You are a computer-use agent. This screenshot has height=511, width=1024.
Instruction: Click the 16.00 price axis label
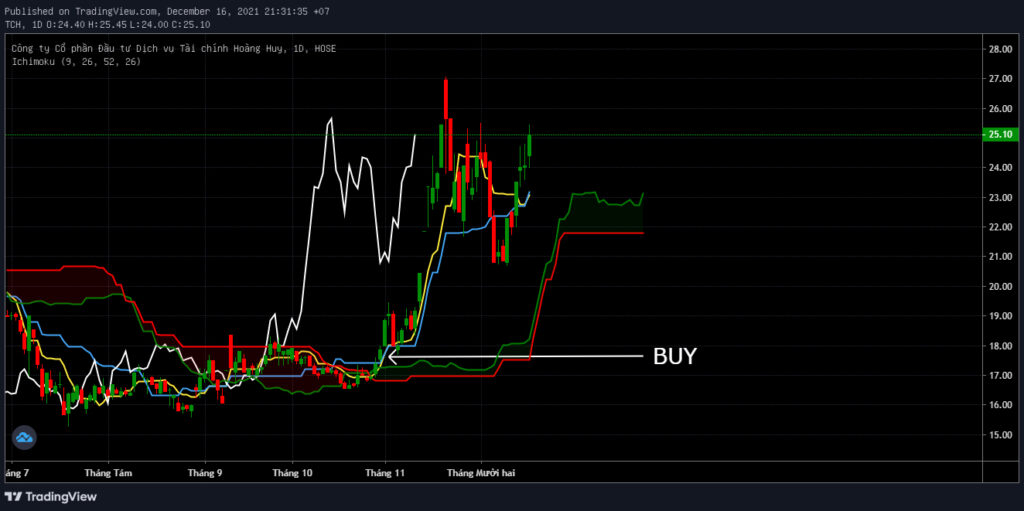pyautogui.click(x=1000, y=404)
